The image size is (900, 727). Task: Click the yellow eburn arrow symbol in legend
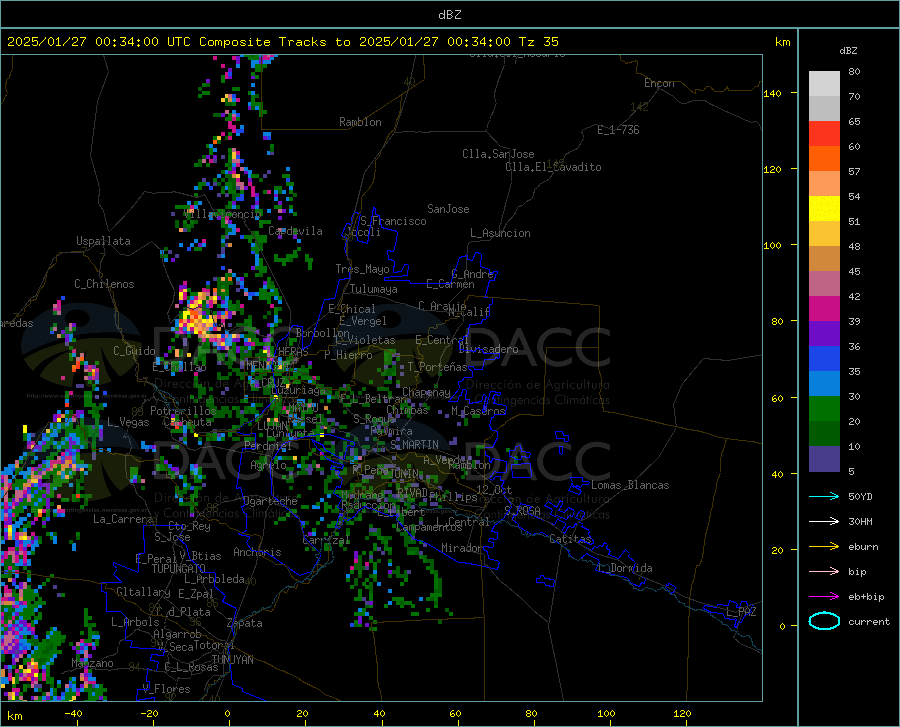824,547
